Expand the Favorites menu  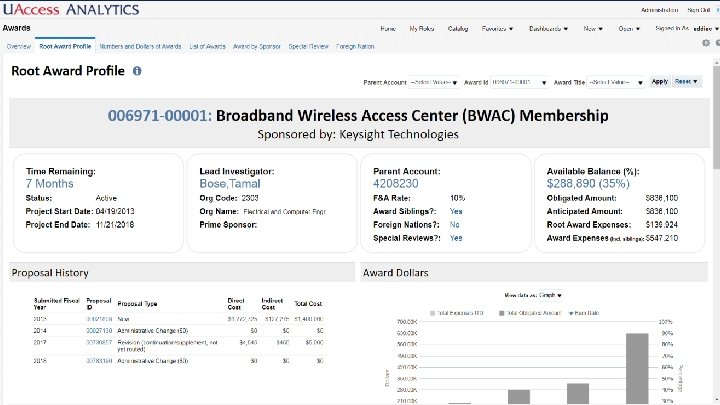click(x=497, y=28)
